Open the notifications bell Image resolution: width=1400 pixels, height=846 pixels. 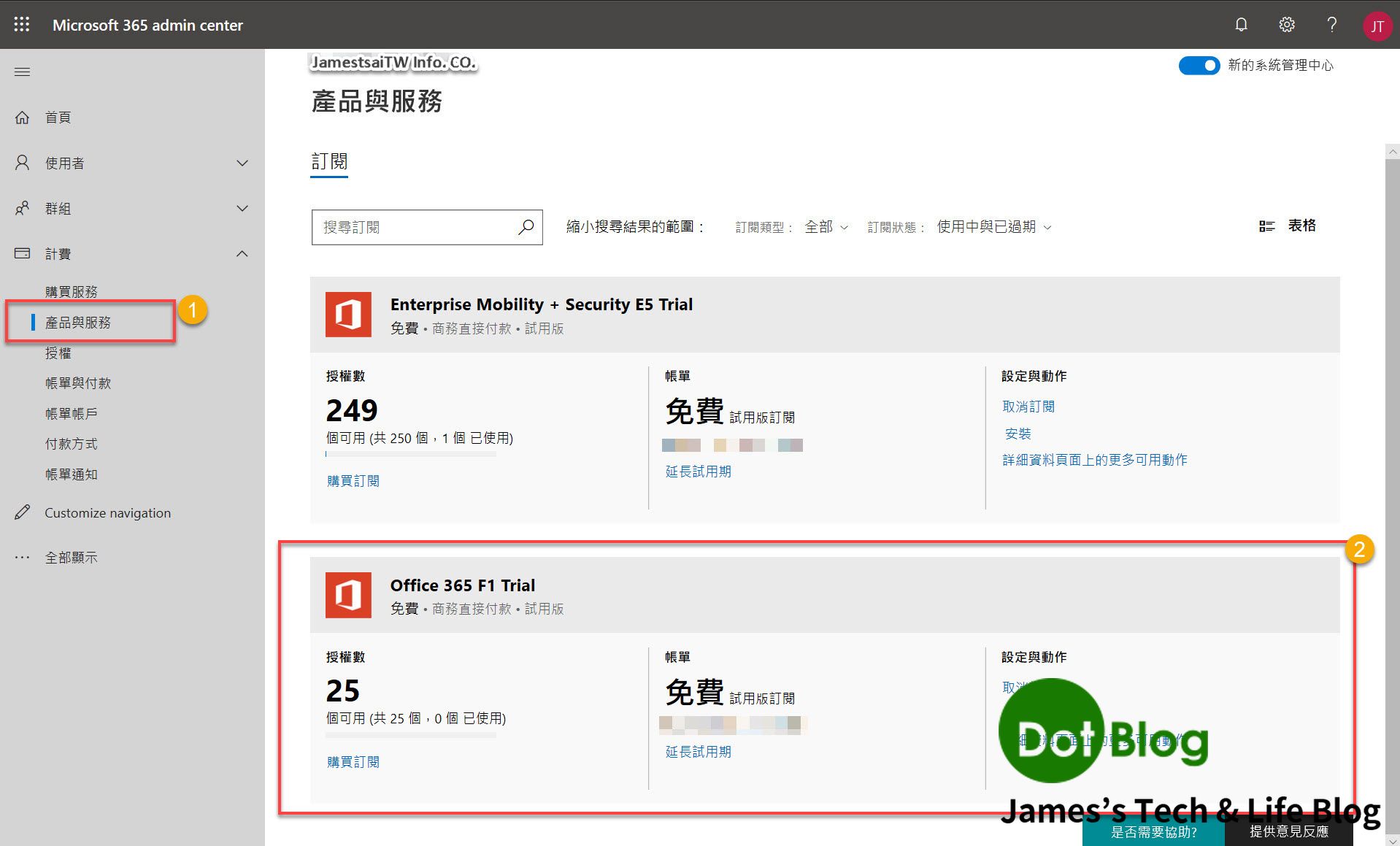[1241, 25]
